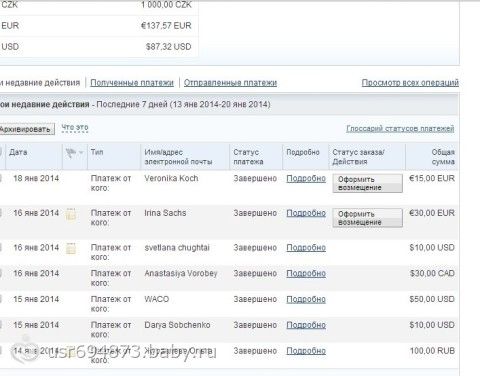The height and width of the screenshot is (376, 480).
Task: Click the $50,00 USD amount
Action: coord(432,299)
